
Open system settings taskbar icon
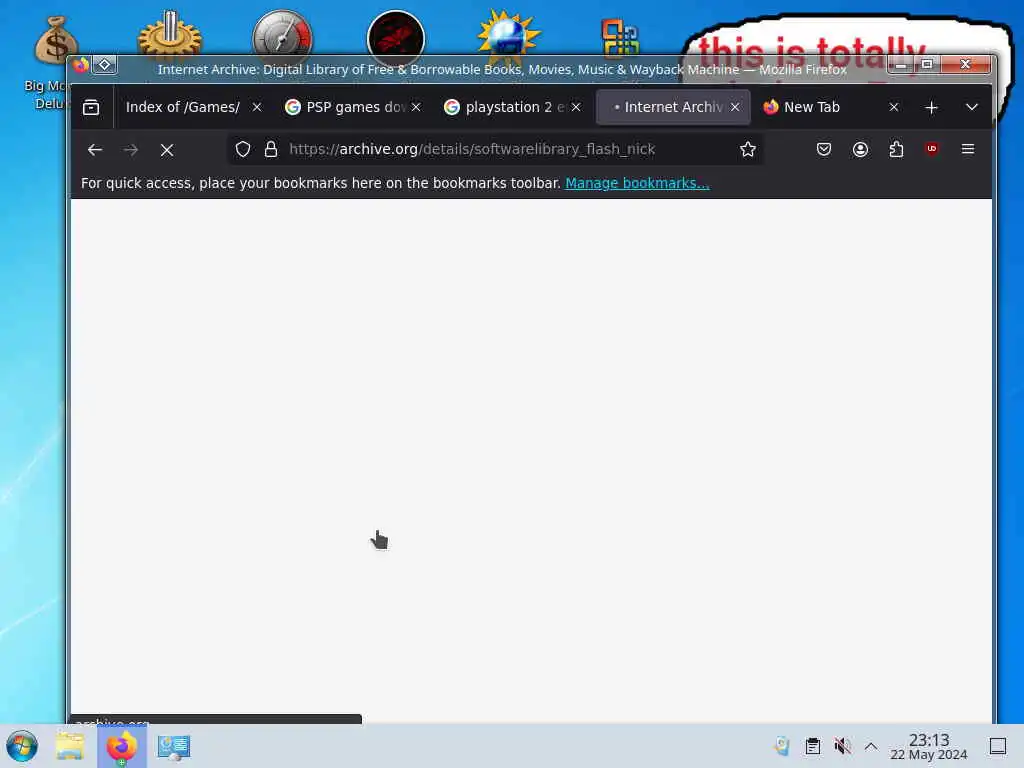(x=174, y=746)
